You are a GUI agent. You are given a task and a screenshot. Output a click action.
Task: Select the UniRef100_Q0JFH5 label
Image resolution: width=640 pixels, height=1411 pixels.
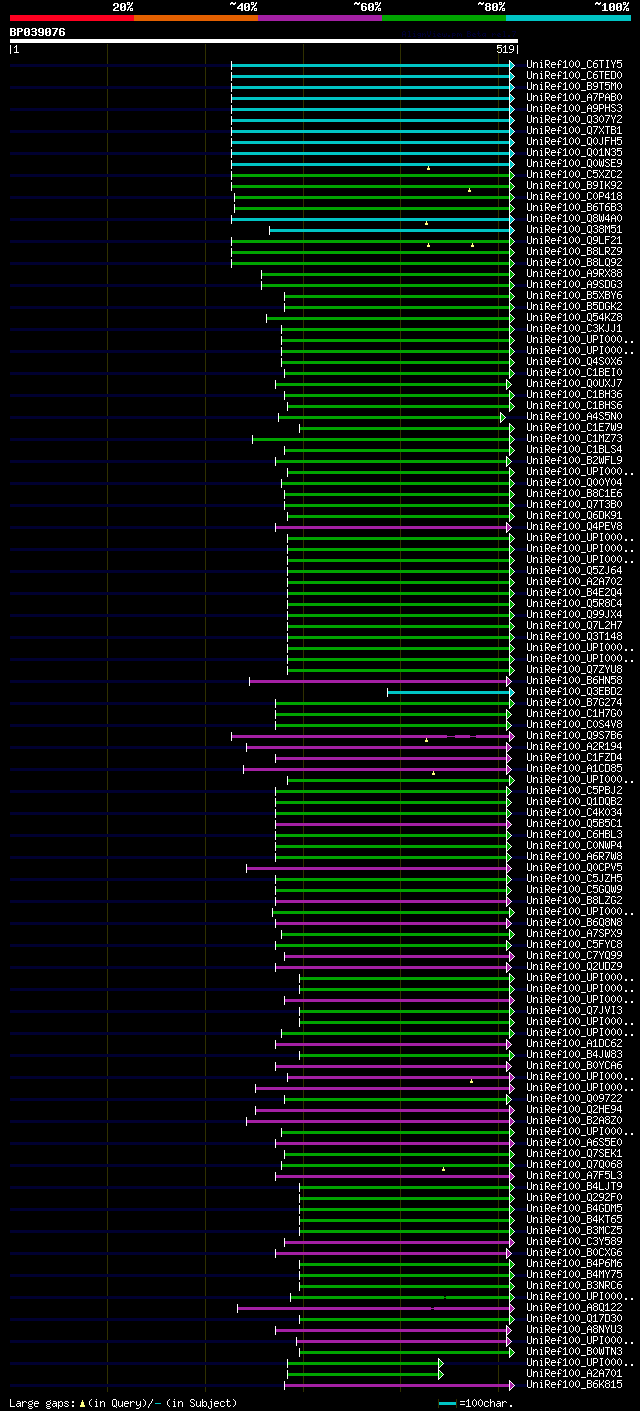[575, 141]
